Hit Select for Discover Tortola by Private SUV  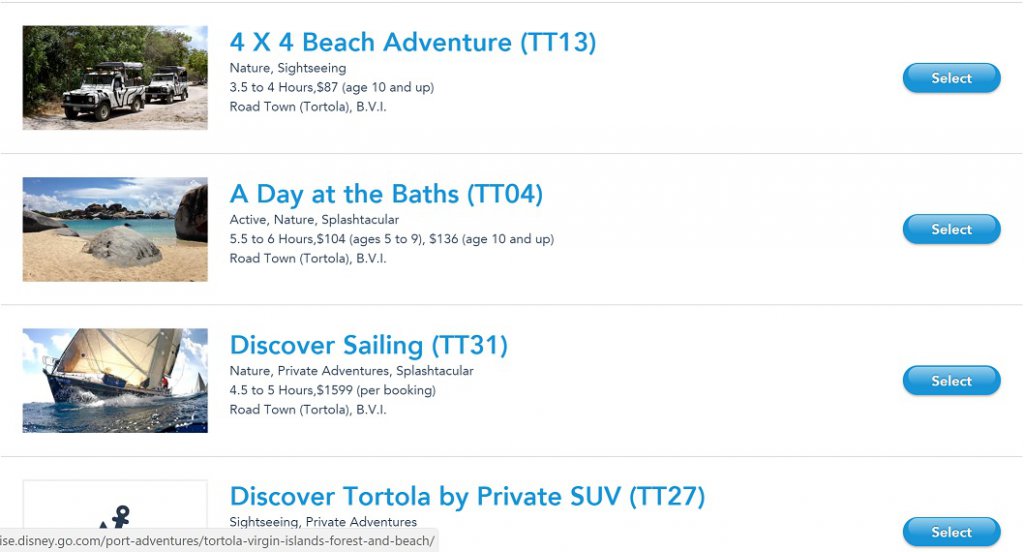tap(951, 532)
